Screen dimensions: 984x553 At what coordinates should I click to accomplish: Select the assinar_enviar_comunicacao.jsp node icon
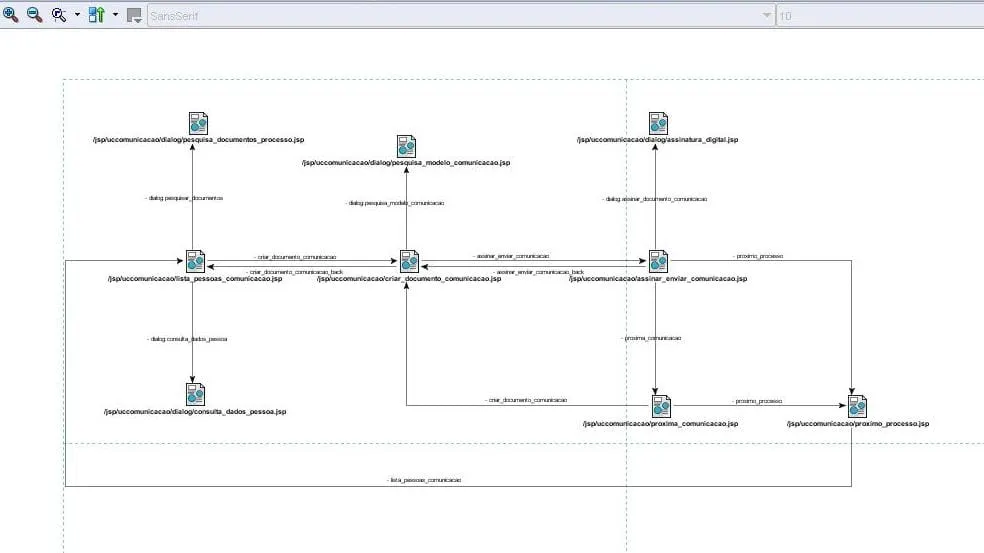click(x=658, y=262)
